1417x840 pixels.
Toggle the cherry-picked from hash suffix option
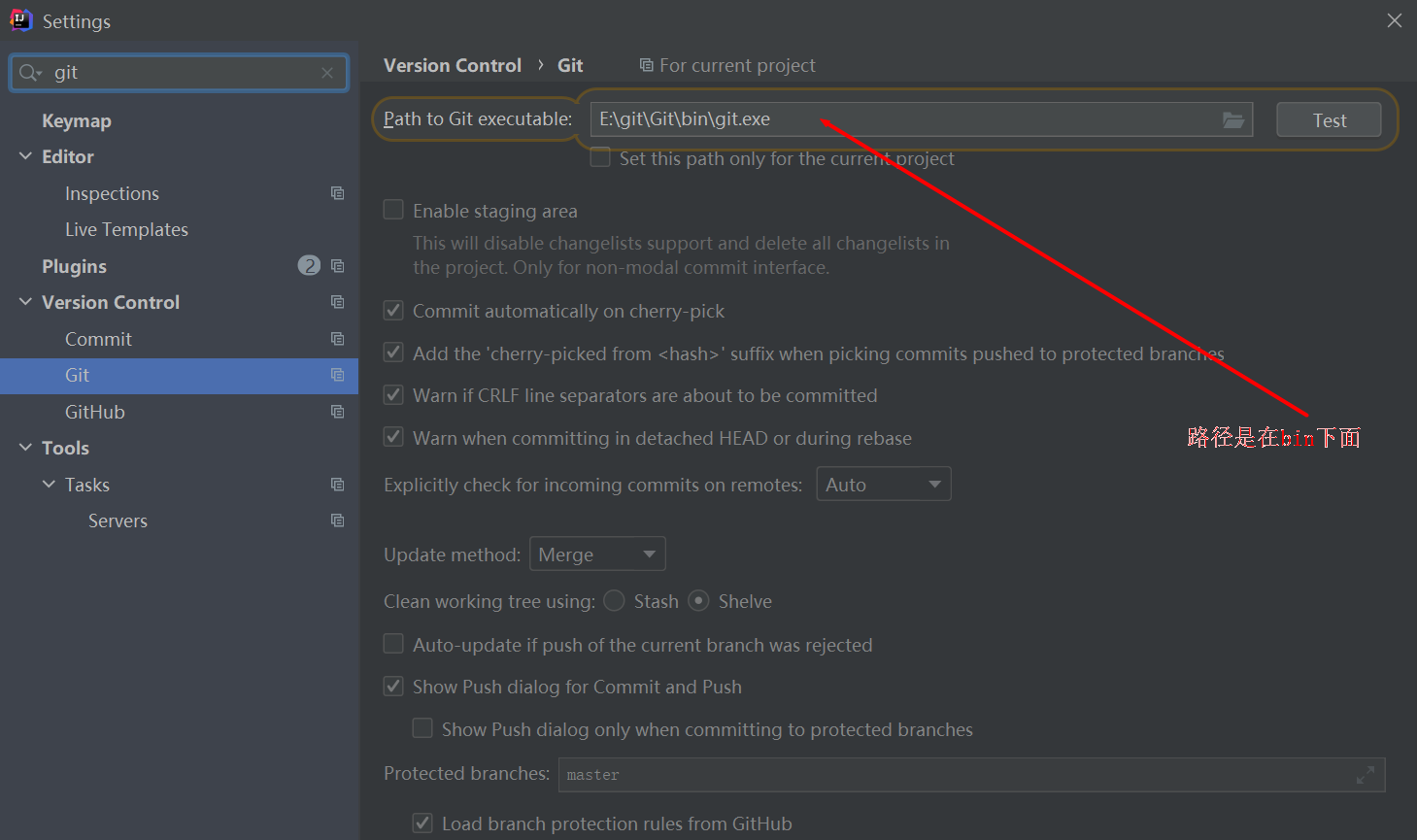point(393,353)
